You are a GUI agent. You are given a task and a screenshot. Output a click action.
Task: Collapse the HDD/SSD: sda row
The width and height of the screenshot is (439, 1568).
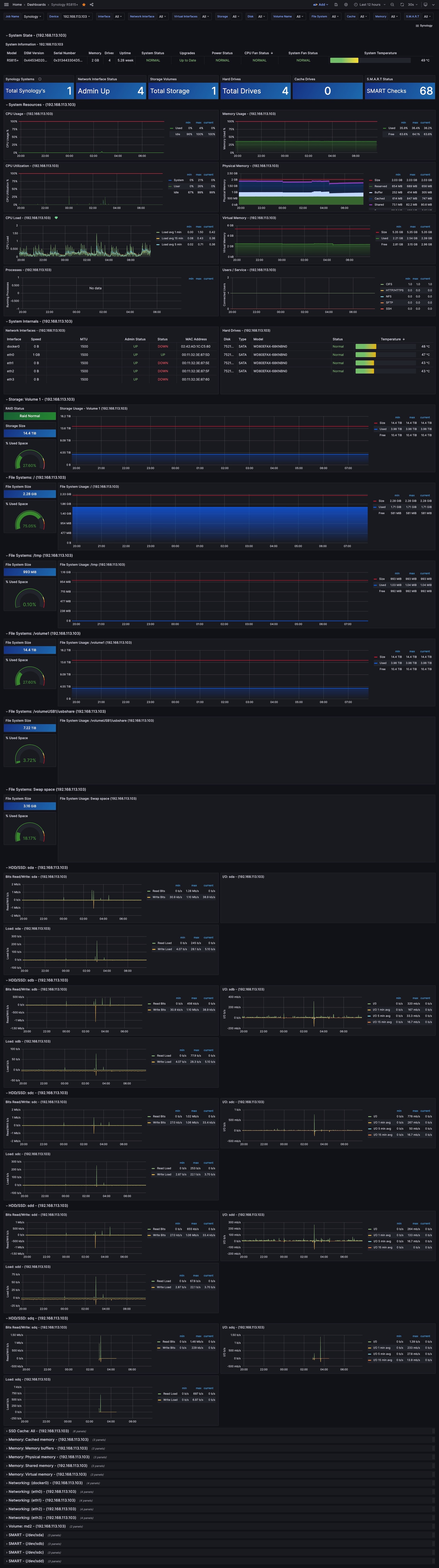tap(37, 867)
